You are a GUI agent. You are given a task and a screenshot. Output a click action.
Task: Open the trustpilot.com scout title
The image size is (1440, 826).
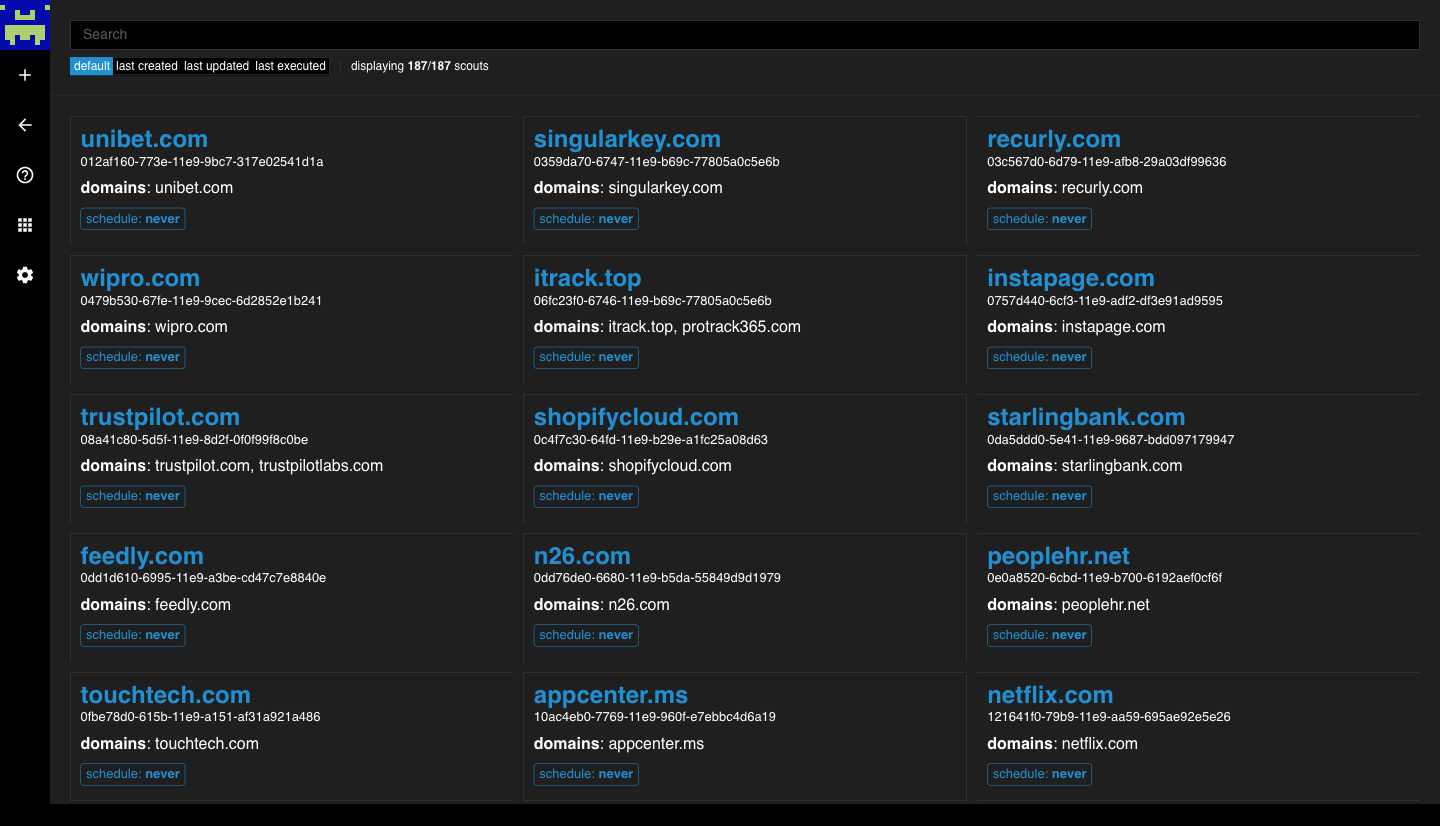point(160,417)
